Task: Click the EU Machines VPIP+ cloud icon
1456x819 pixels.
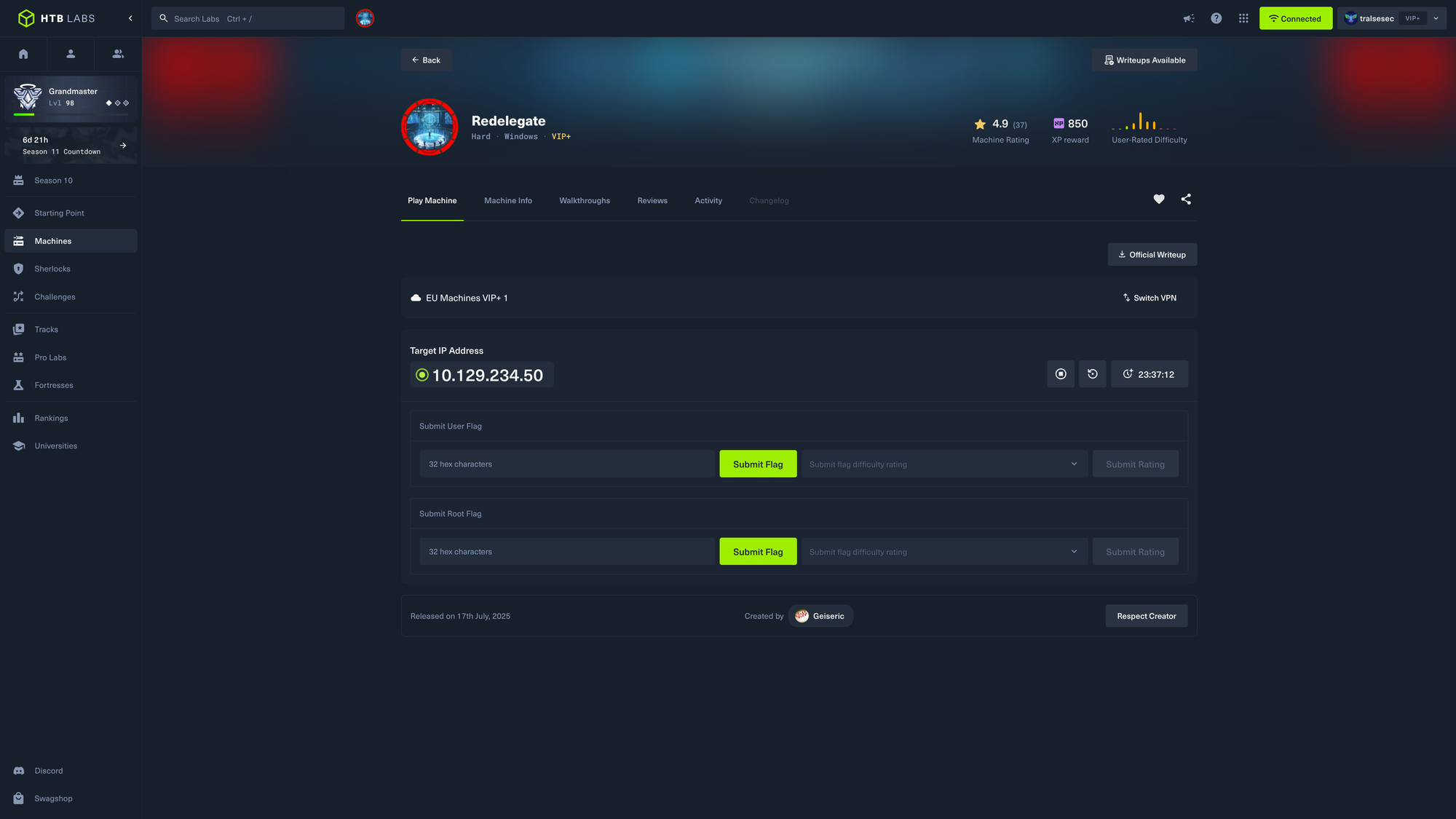Action: pos(416,298)
